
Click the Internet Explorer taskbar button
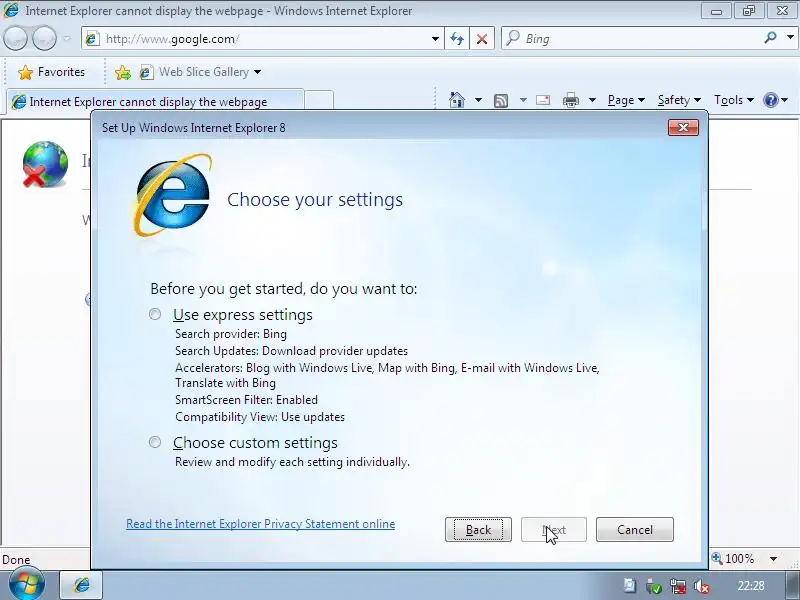(82, 585)
